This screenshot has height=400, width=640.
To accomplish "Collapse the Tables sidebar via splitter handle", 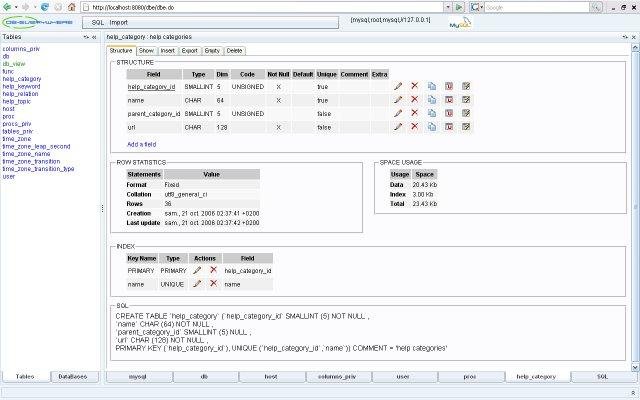I will 103,208.
